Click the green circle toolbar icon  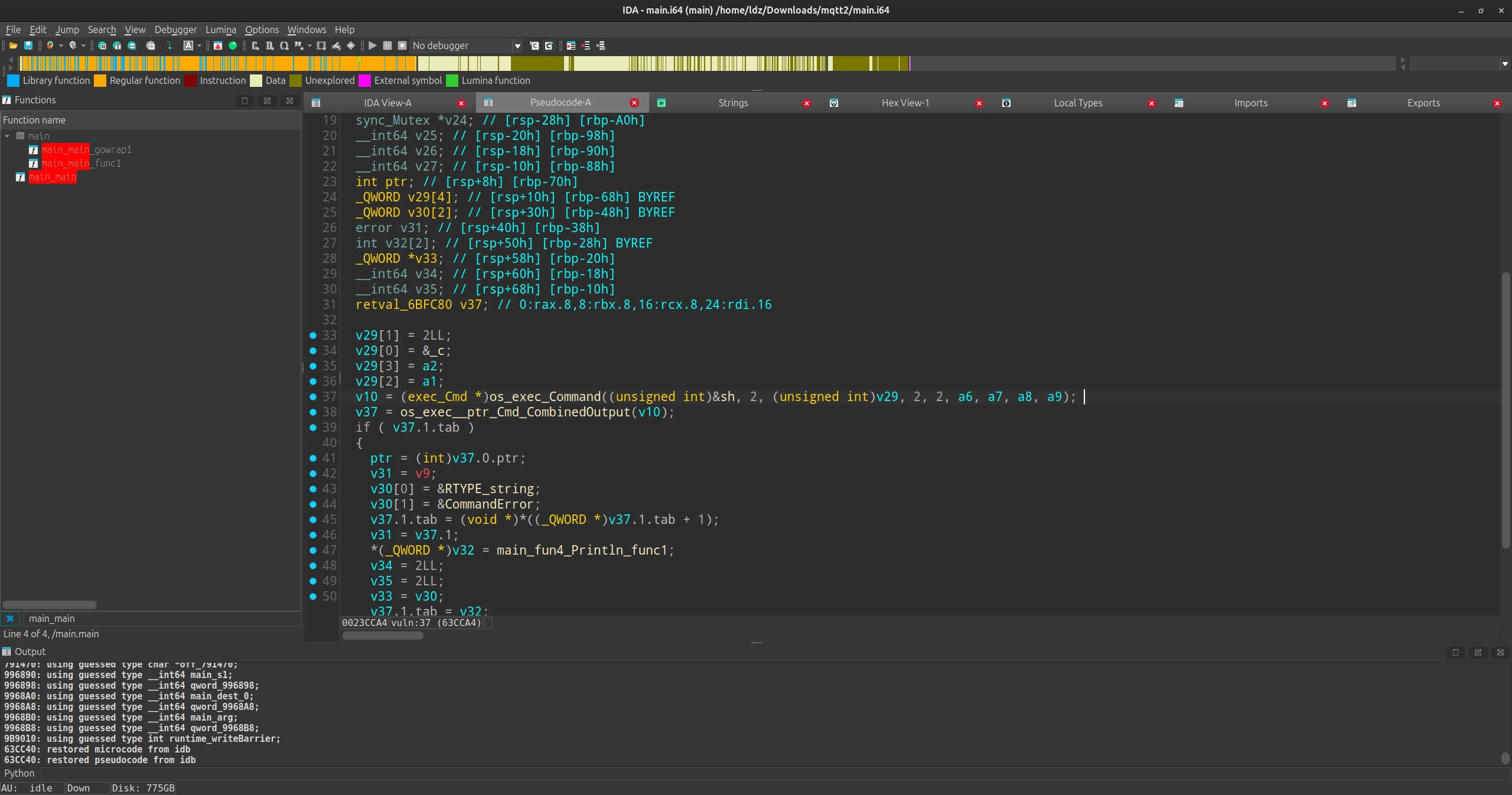[233, 45]
